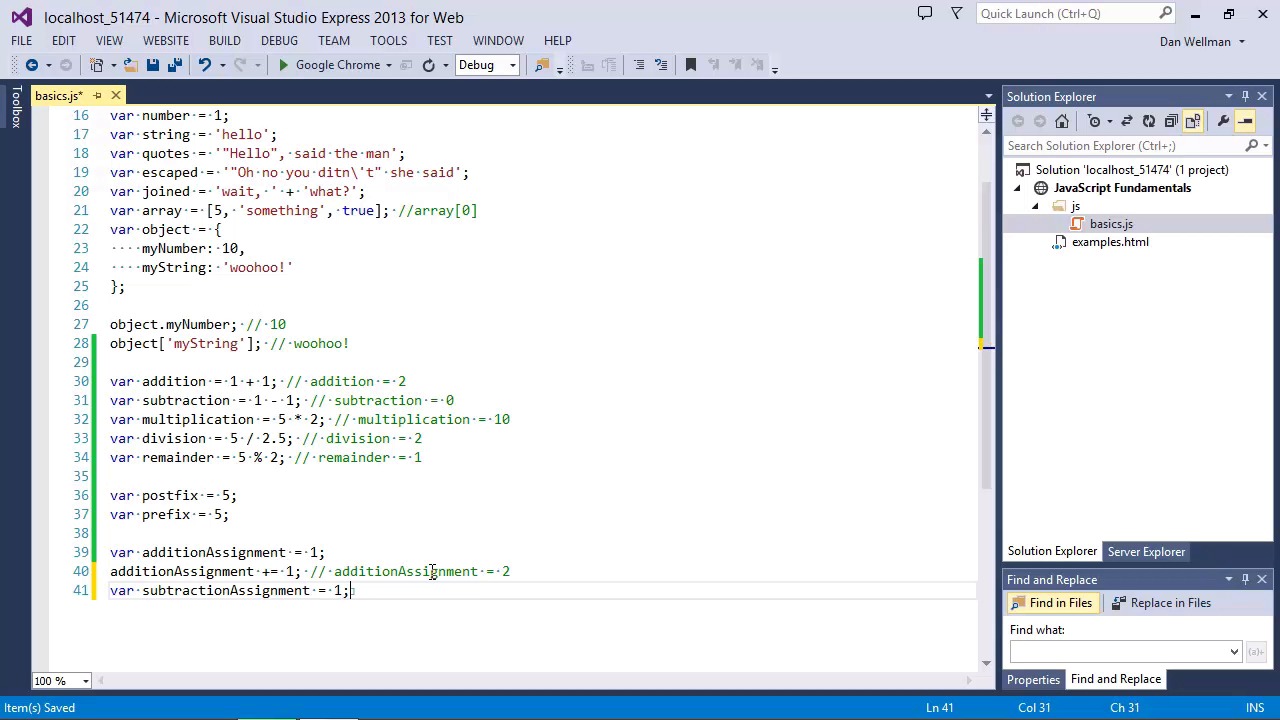
Task: Select basics.js file in Solution Explorer
Action: pos(1111,224)
